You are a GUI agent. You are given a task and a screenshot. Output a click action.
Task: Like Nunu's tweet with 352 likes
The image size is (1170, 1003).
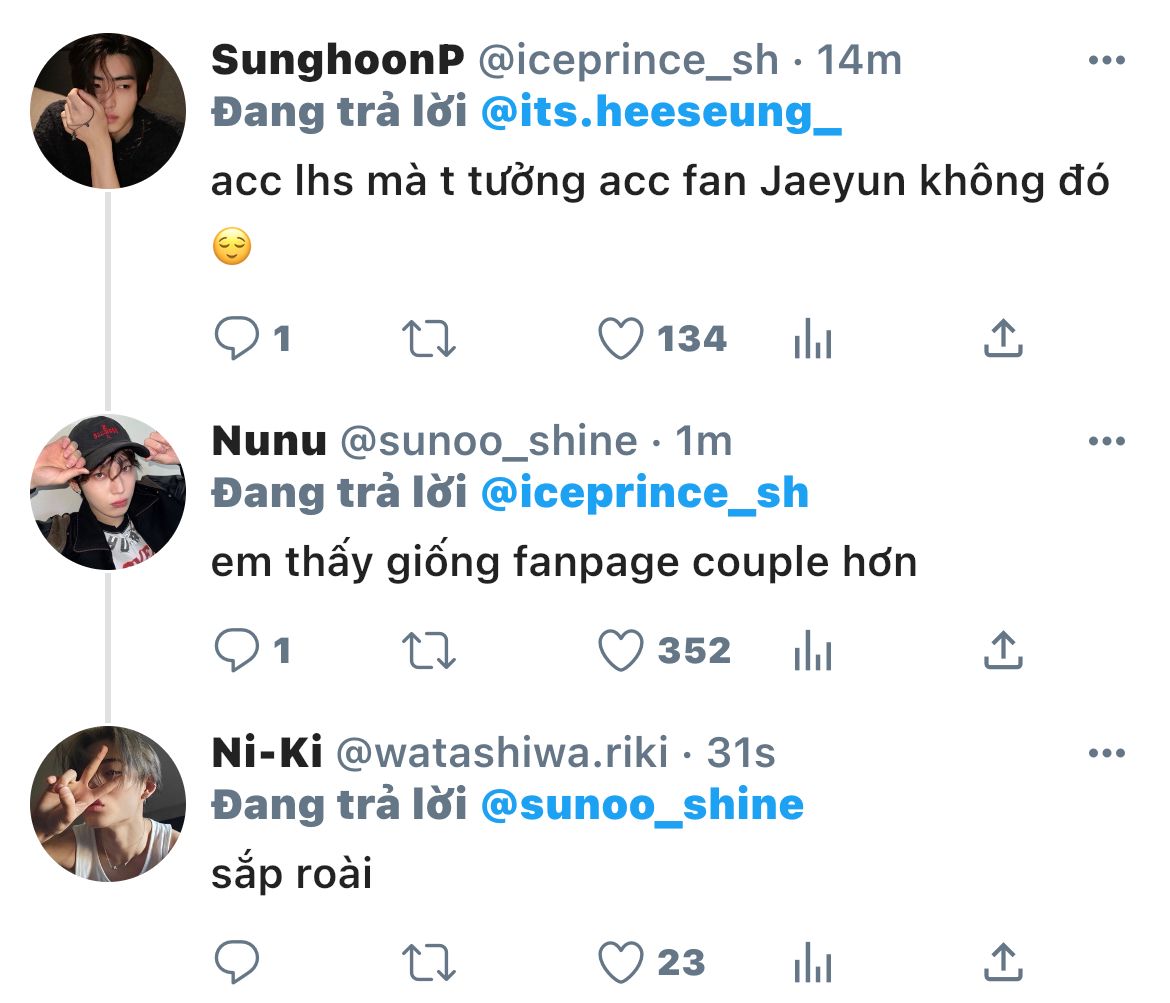point(620,651)
